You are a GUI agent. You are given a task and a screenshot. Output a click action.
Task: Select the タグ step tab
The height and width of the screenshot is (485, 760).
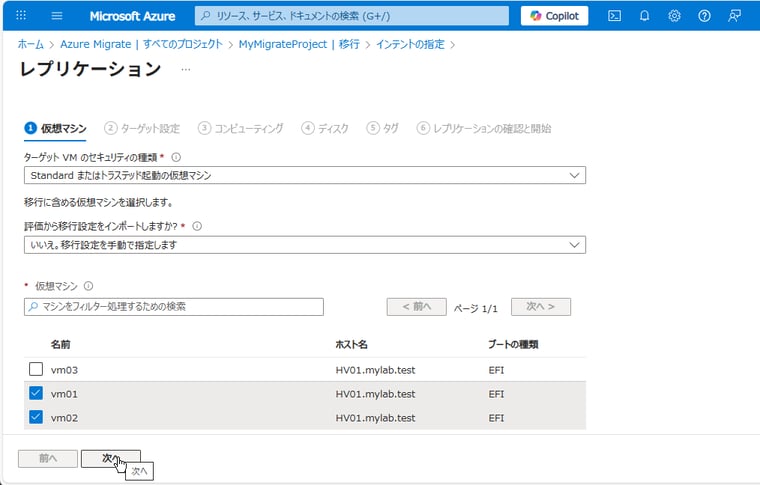pos(382,128)
